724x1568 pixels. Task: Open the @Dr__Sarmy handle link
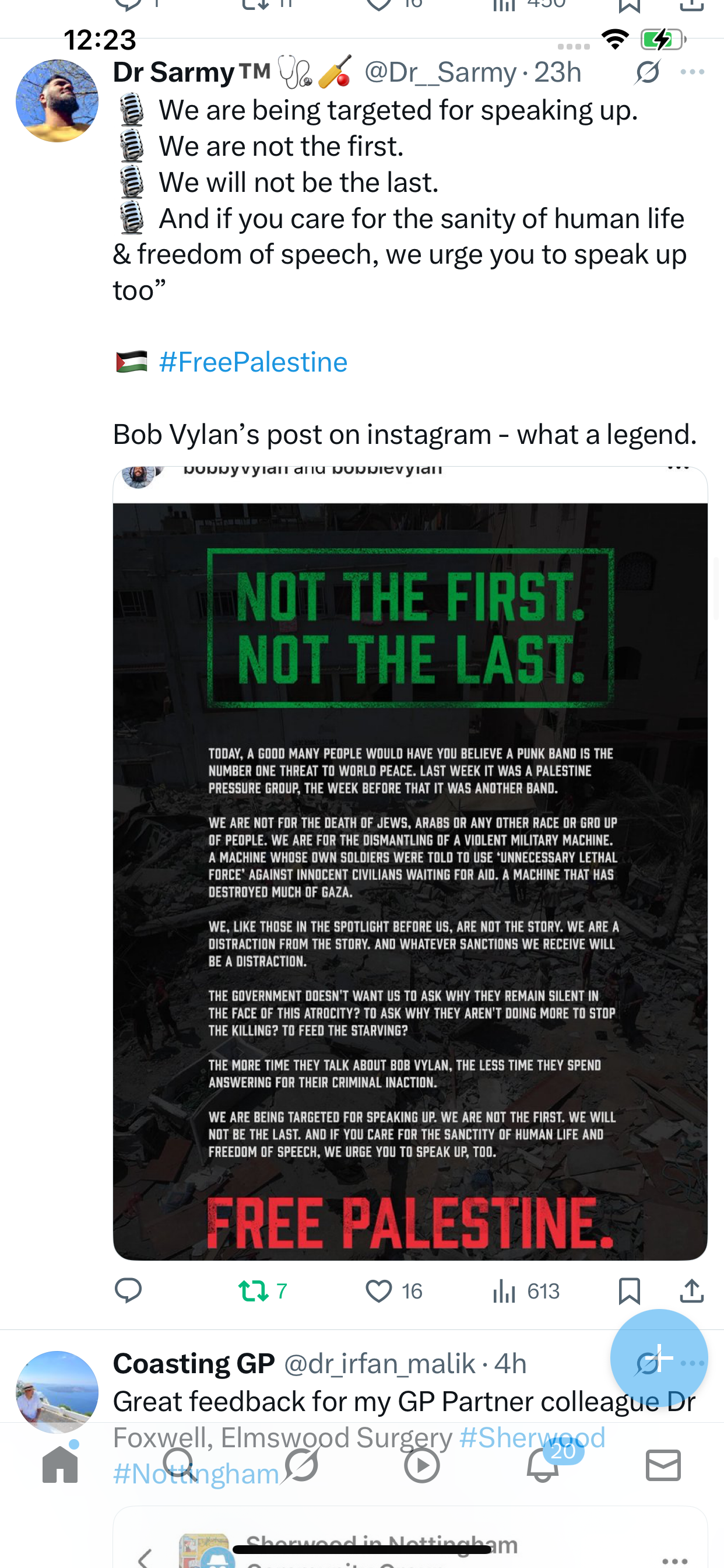440,72
